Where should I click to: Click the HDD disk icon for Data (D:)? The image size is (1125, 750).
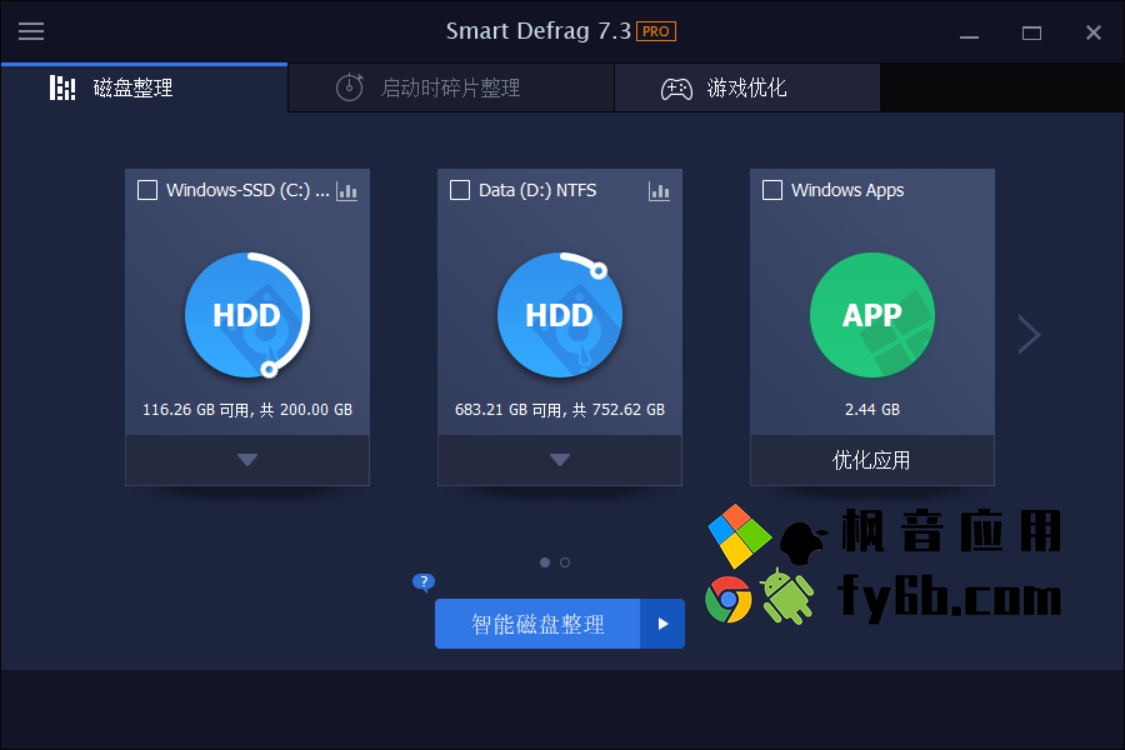coord(560,314)
